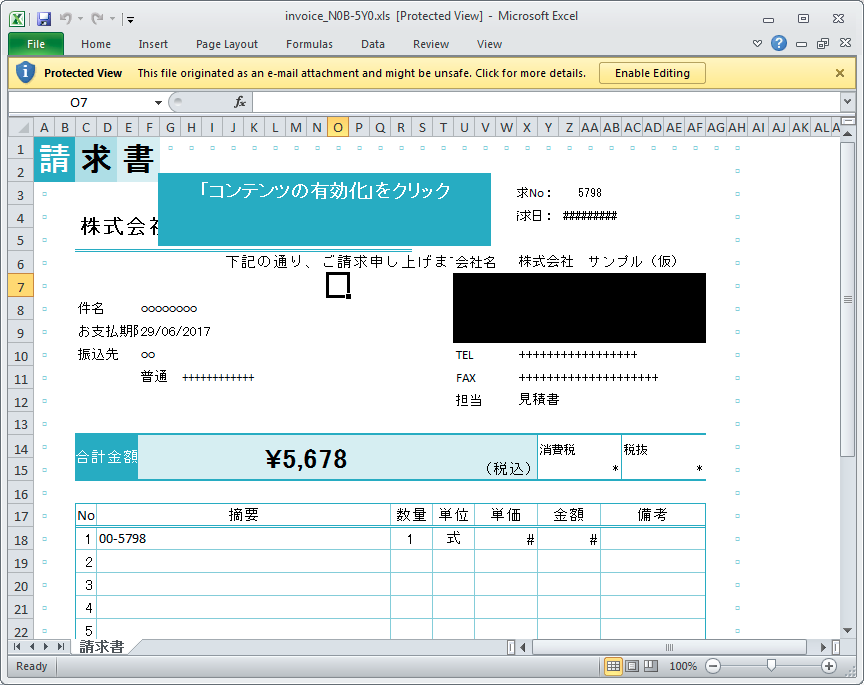The width and height of the screenshot is (864, 685).
Task: Open the Data ribbon tab
Action: click(x=373, y=44)
